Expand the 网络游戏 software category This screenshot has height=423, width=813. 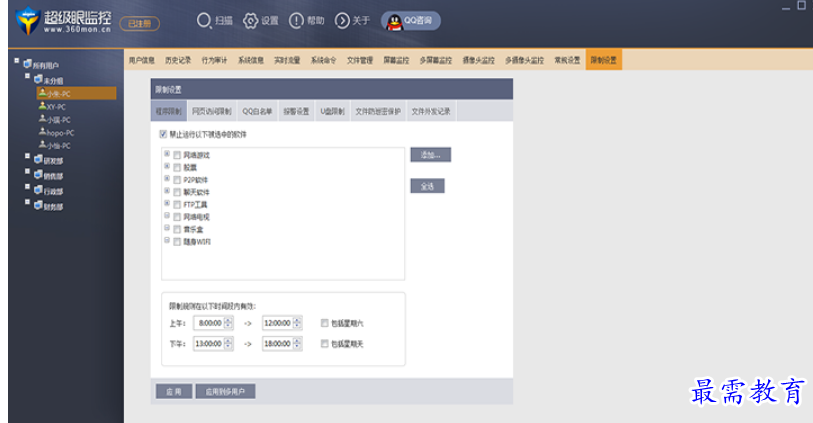(167, 153)
